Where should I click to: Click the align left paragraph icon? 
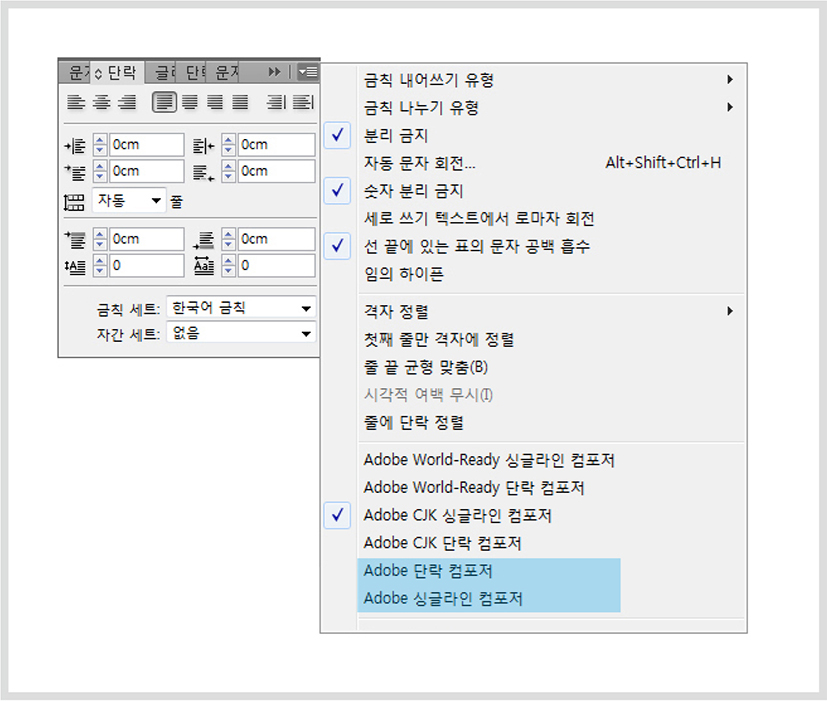point(76,102)
